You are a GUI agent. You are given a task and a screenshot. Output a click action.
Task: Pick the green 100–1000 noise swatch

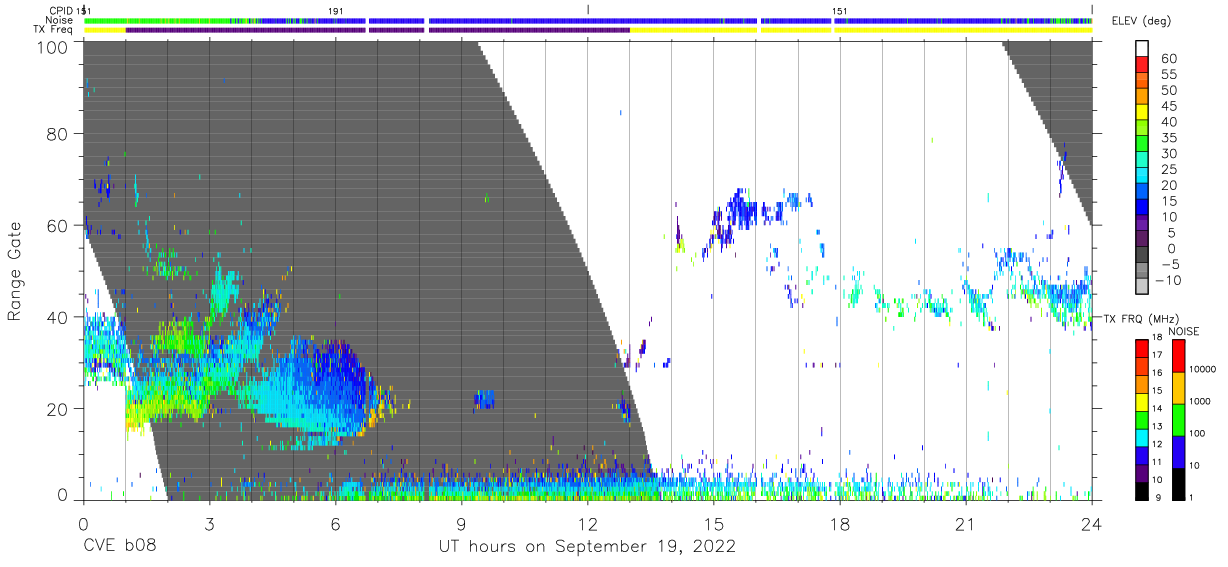pyautogui.click(x=1177, y=419)
